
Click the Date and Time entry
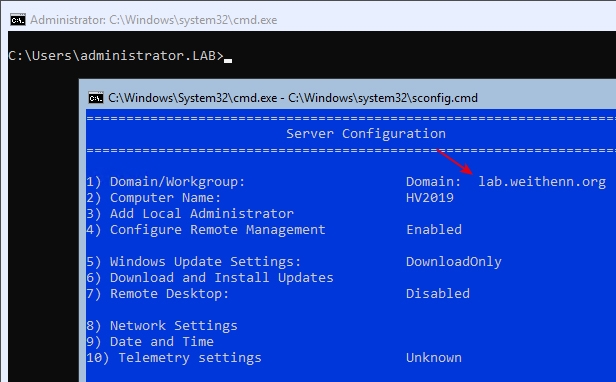click(x=150, y=342)
